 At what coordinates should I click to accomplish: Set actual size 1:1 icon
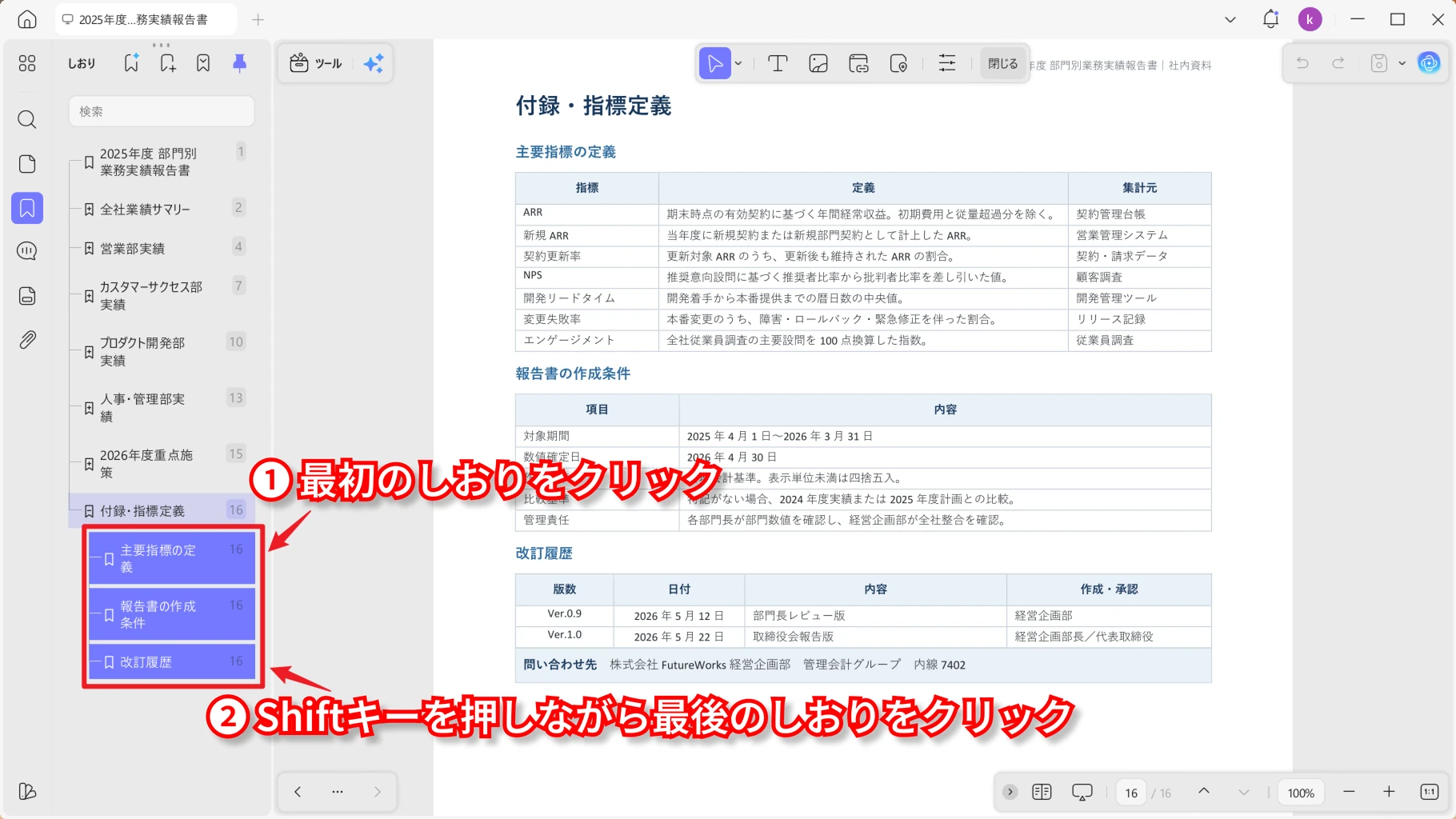click(x=1429, y=792)
